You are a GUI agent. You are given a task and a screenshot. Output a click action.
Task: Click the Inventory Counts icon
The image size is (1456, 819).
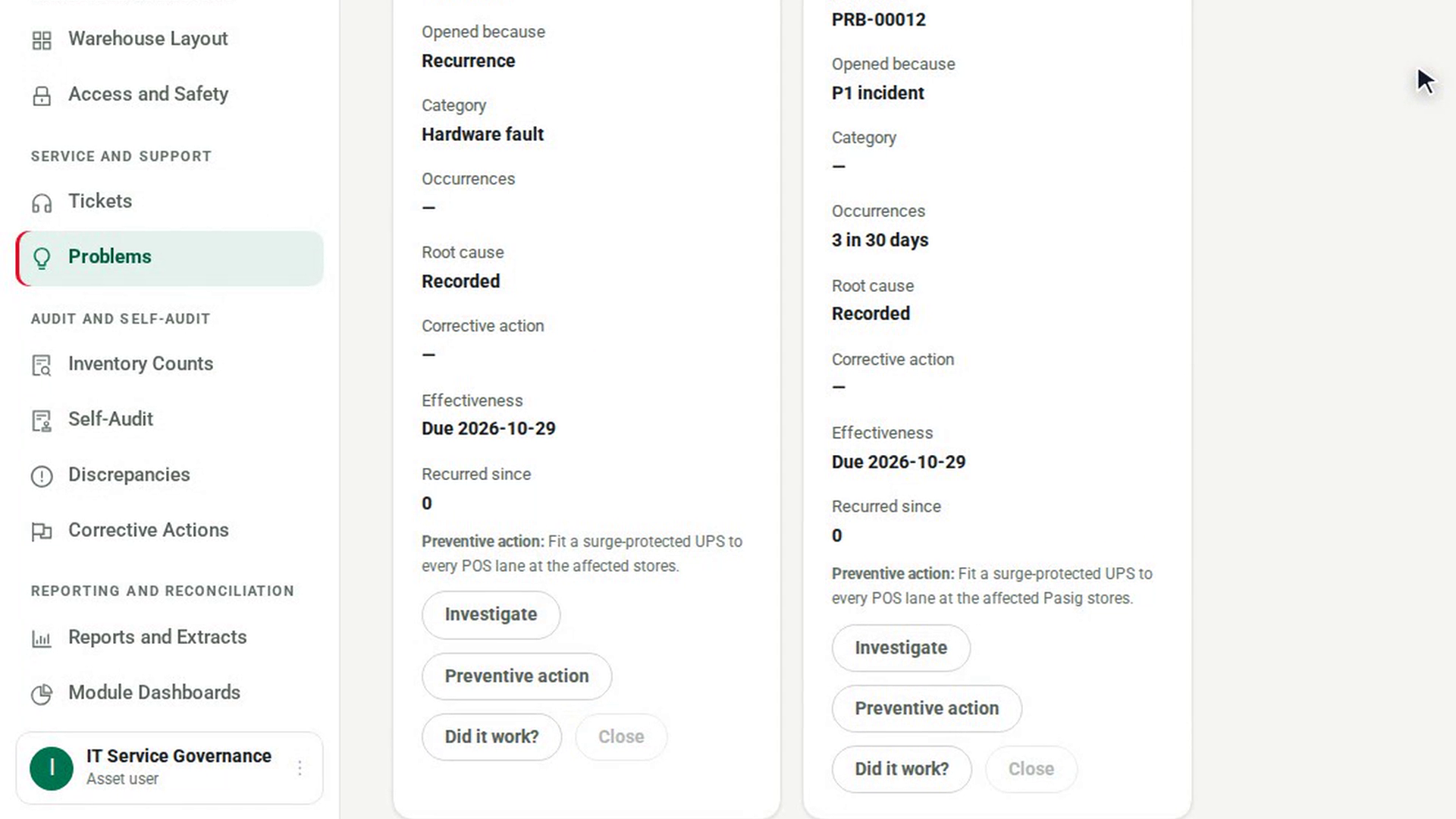click(42, 366)
